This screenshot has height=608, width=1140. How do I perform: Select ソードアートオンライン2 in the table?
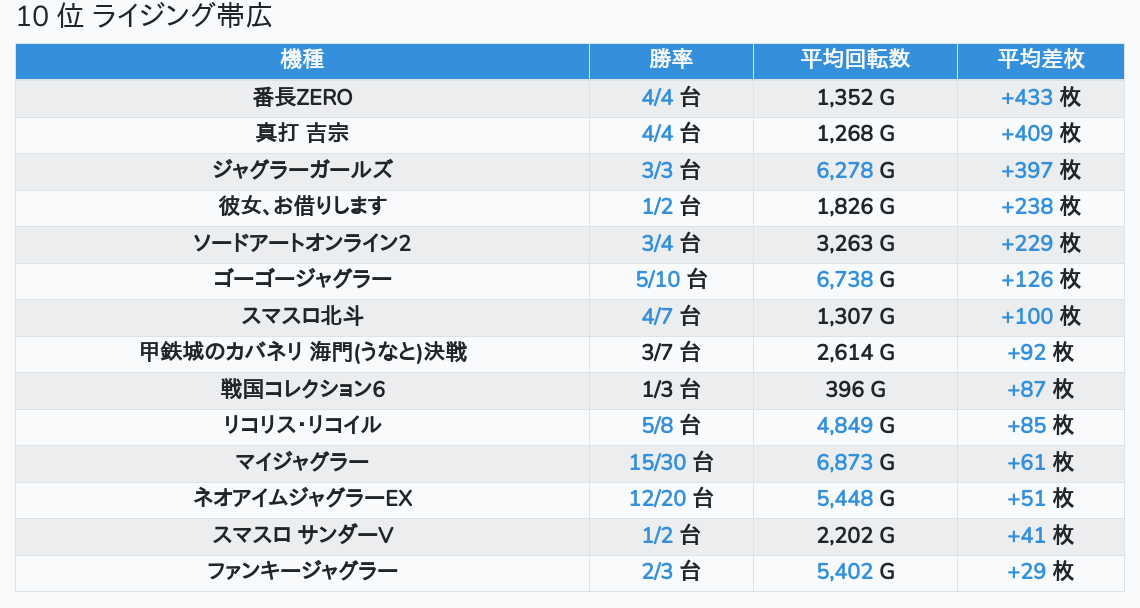(x=302, y=243)
